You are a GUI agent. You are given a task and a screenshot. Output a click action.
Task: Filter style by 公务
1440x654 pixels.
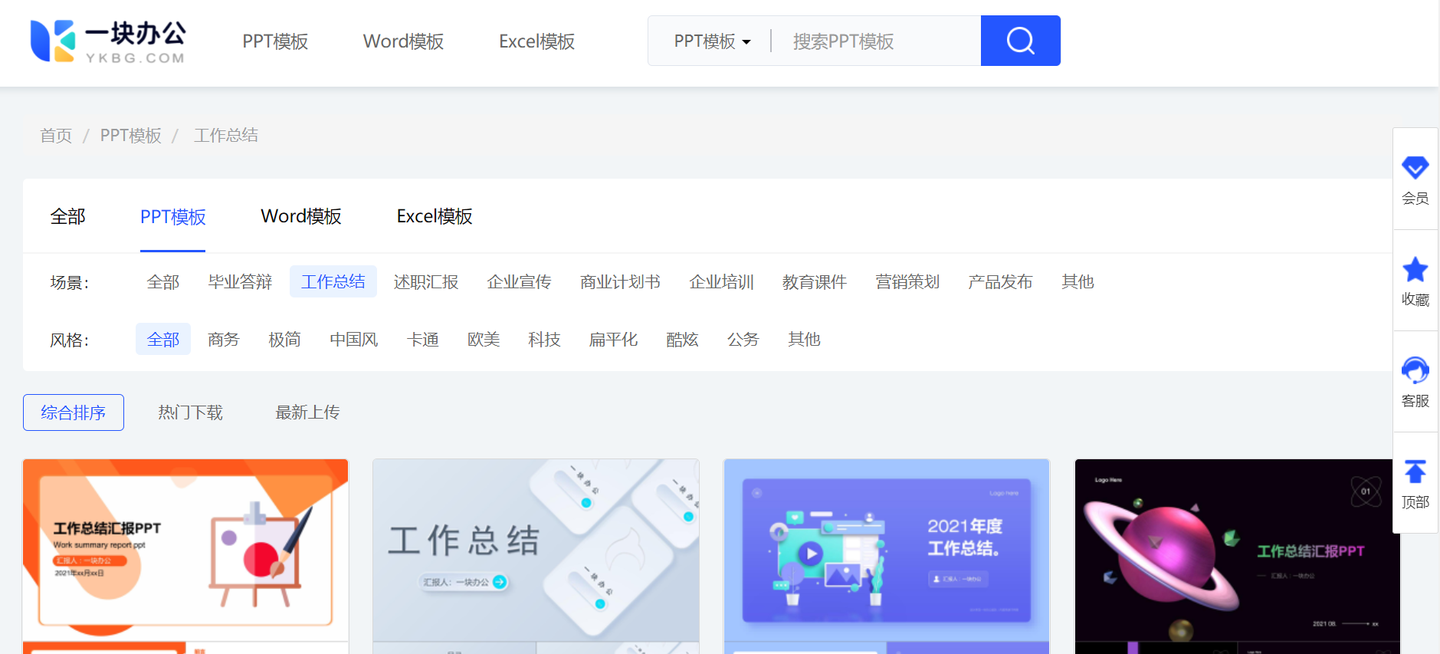point(743,339)
